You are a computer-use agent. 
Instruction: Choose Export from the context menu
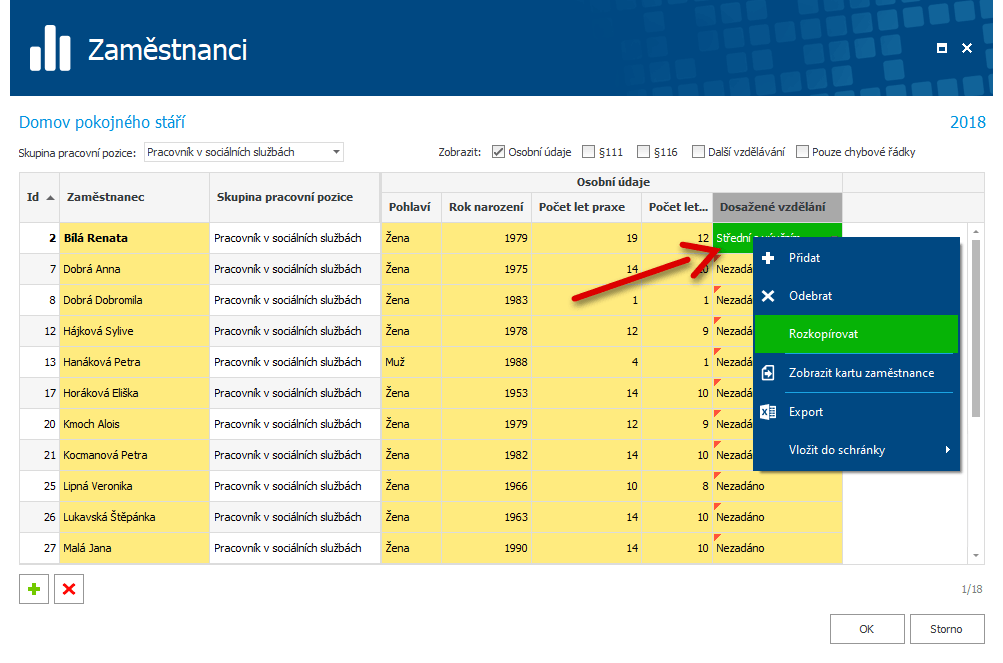click(x=857, y=412)
